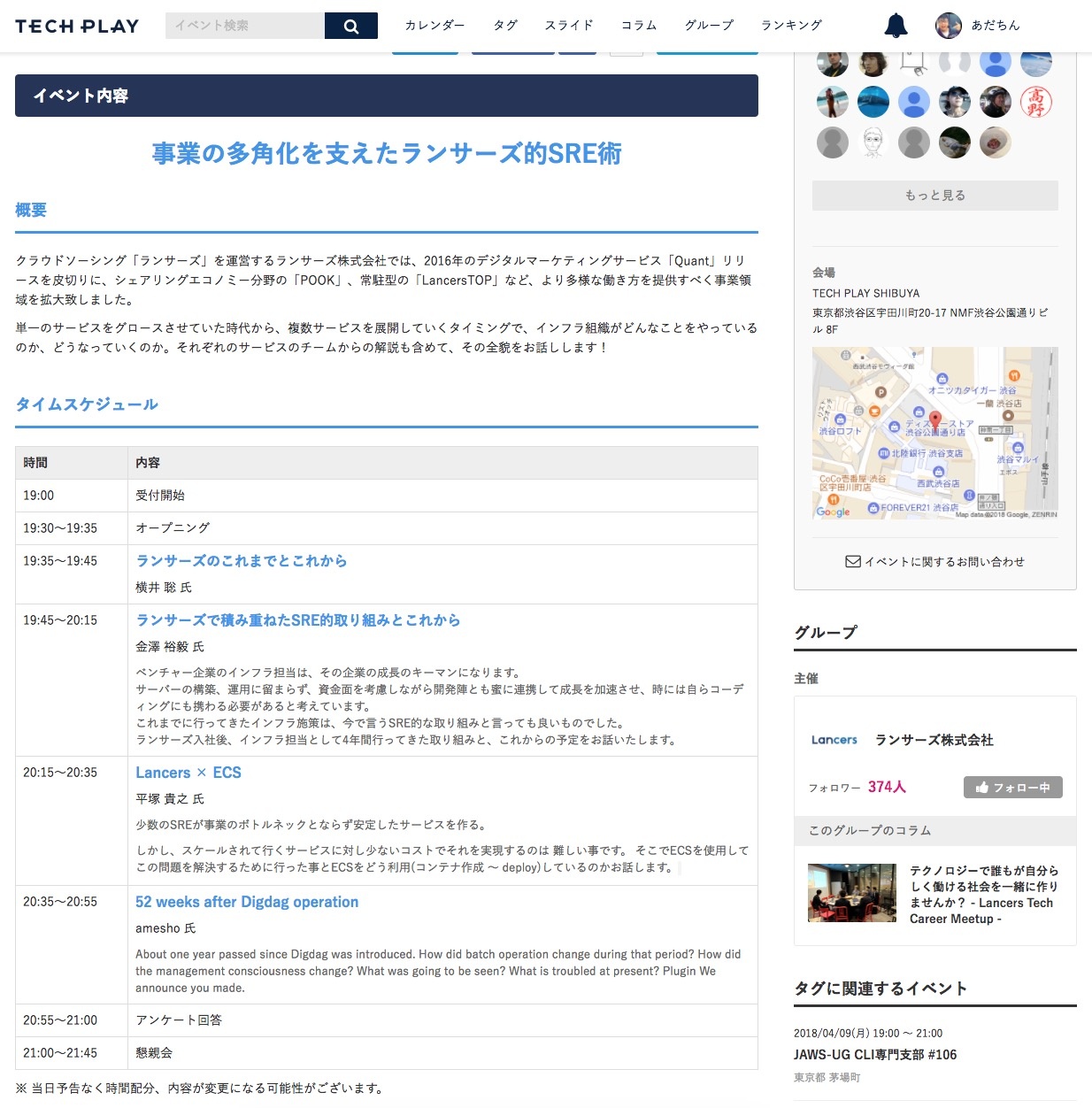
Task: Open the notifications bell
Action: 896,26
